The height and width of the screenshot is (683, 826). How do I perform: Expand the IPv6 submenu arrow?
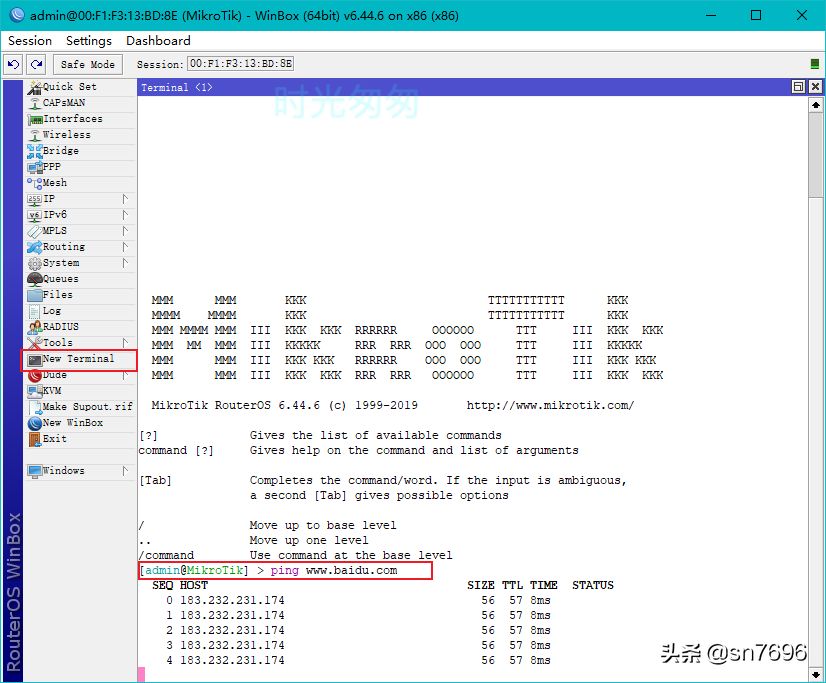point(125,215)
